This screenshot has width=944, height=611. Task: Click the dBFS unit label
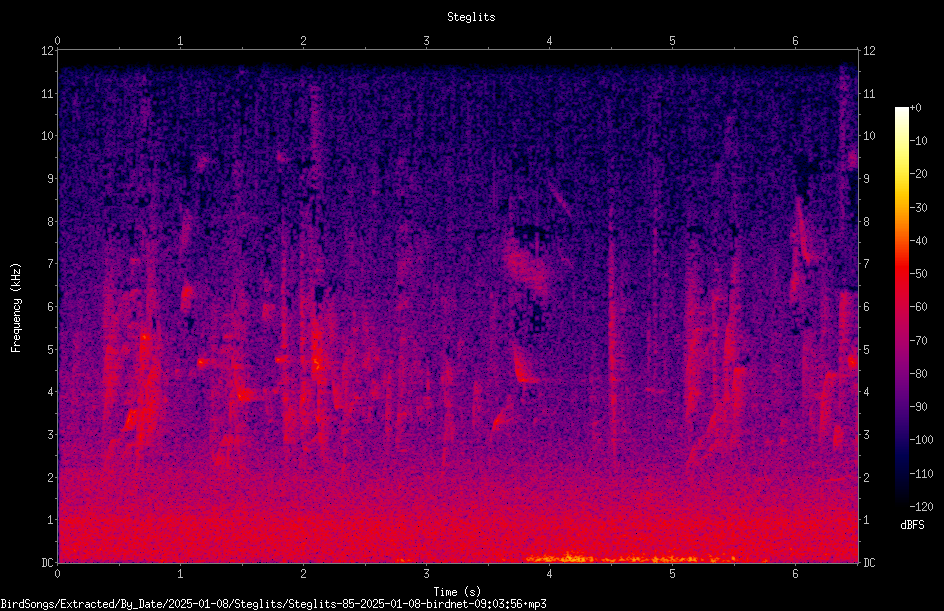[x=912, y=525]
